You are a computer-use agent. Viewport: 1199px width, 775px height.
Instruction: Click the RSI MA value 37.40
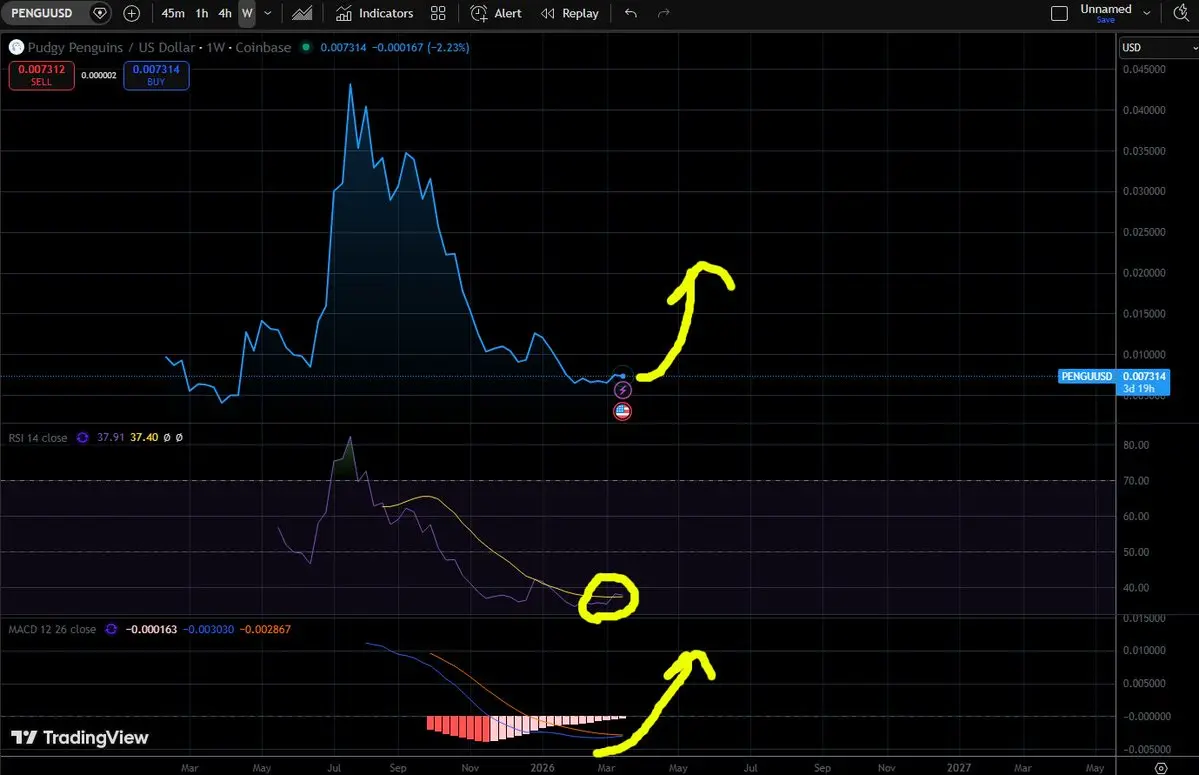144,438
